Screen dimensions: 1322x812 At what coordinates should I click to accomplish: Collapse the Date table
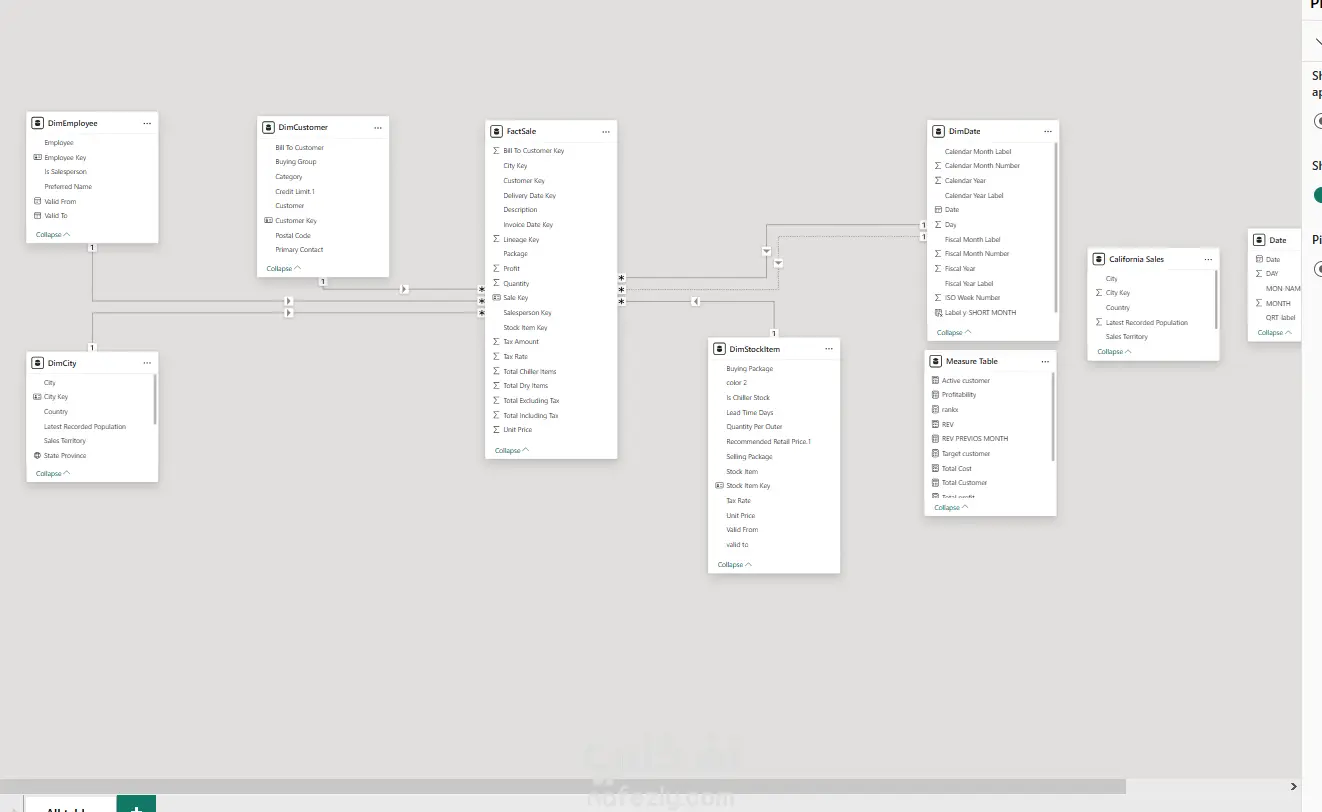click(1274, 332)
